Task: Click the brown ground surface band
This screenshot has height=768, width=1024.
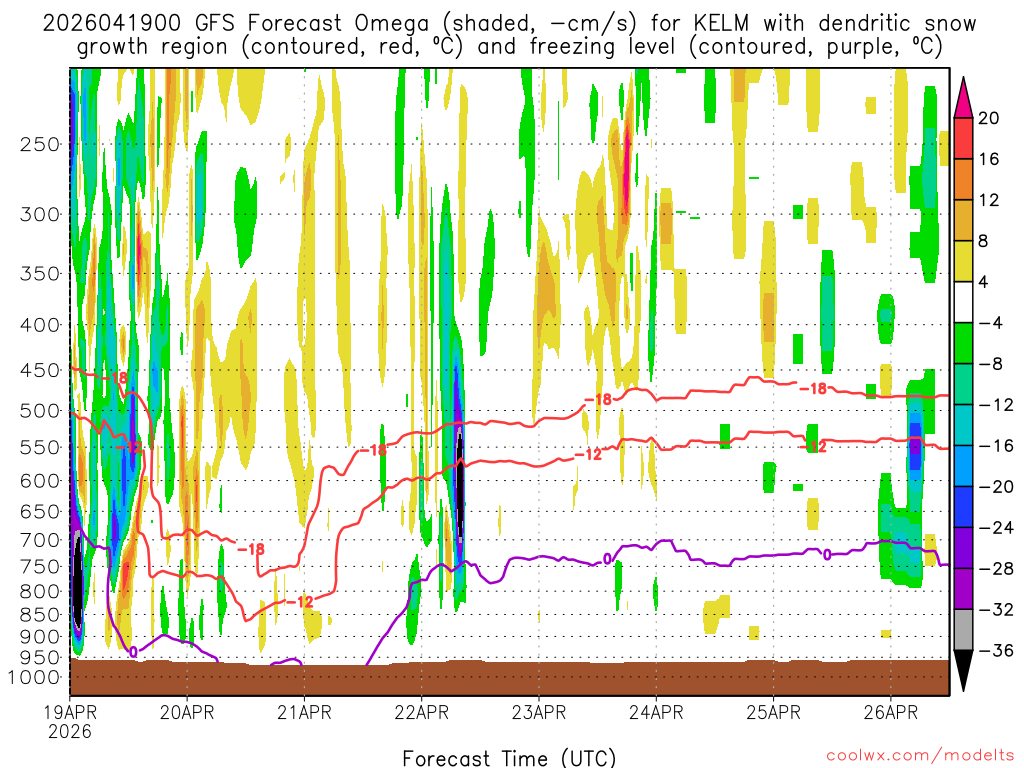Action: [x=509, y=678]
